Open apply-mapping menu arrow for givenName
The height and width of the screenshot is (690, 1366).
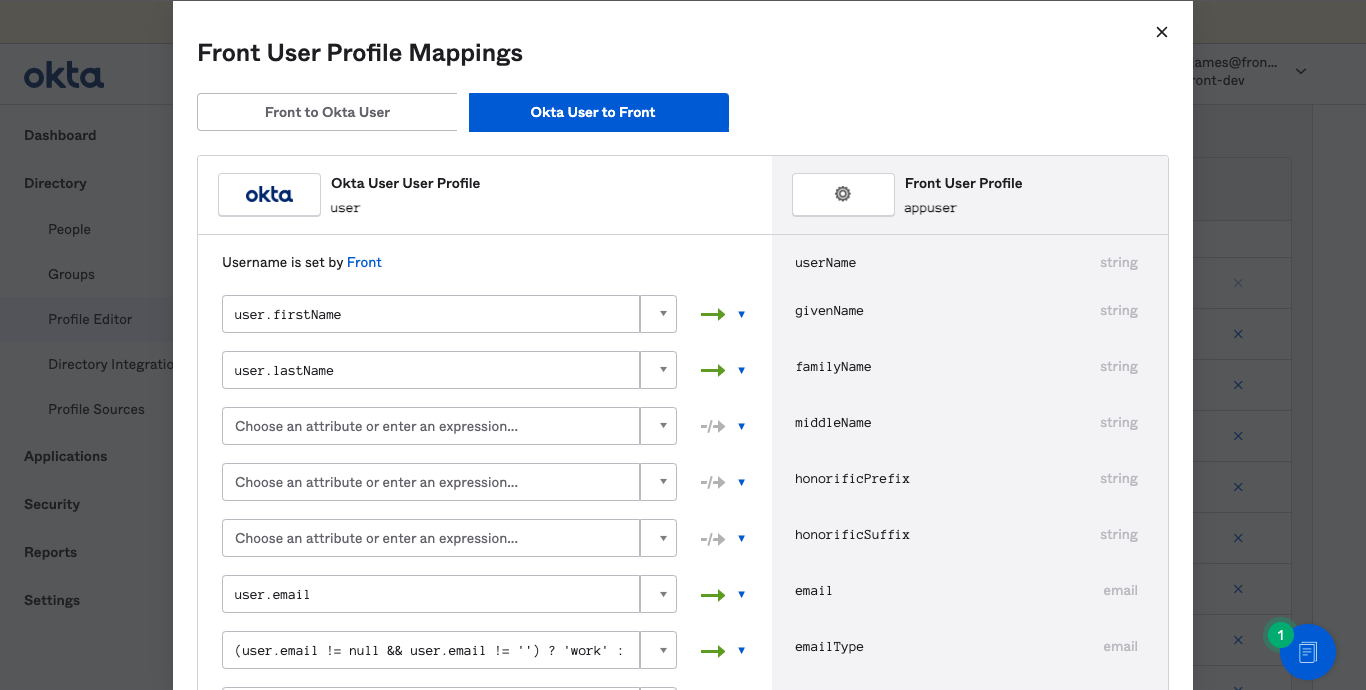point(741,314)
